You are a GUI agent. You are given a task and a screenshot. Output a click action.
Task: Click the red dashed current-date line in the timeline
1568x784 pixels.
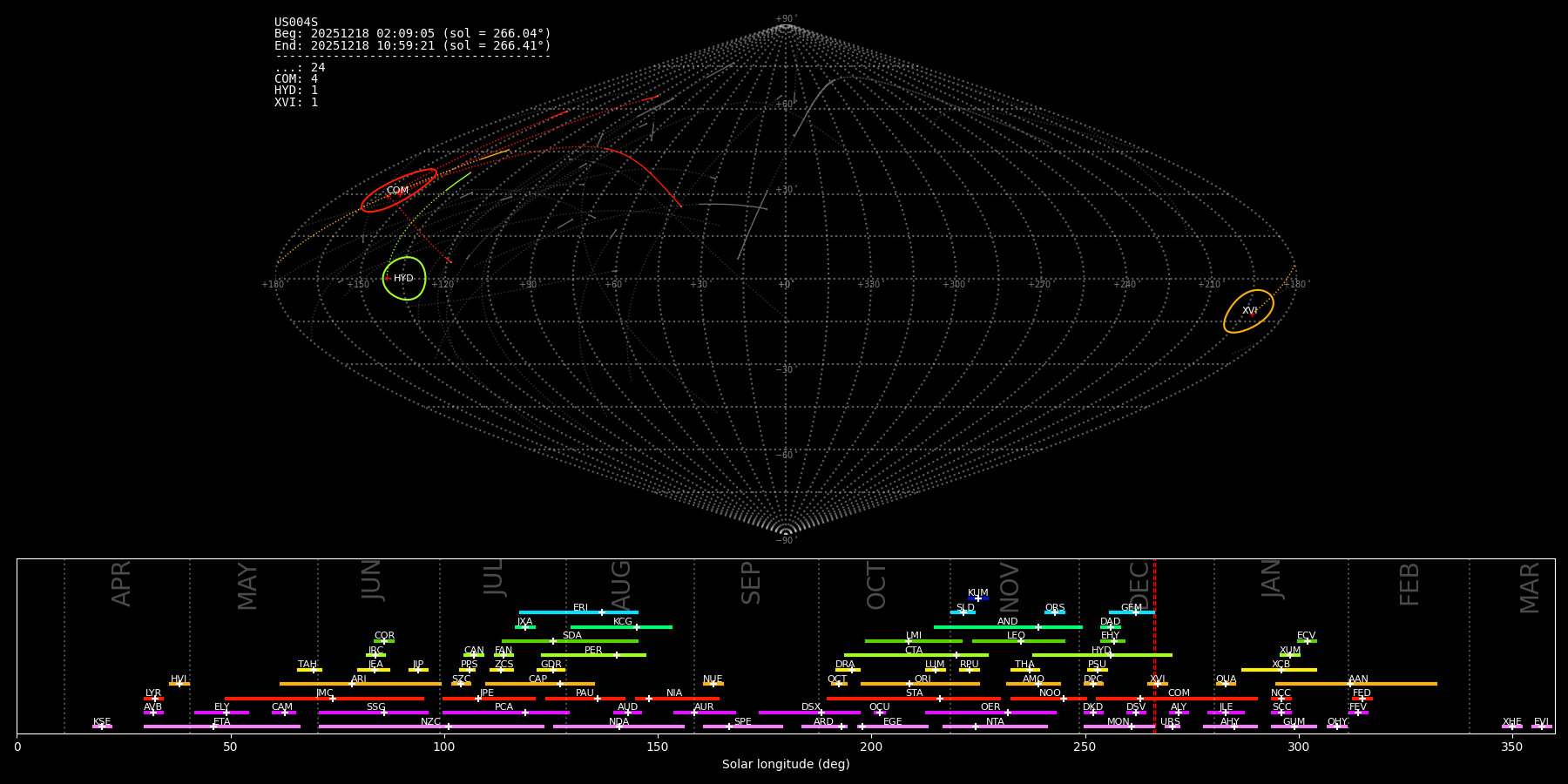[x=1154, y=645]
